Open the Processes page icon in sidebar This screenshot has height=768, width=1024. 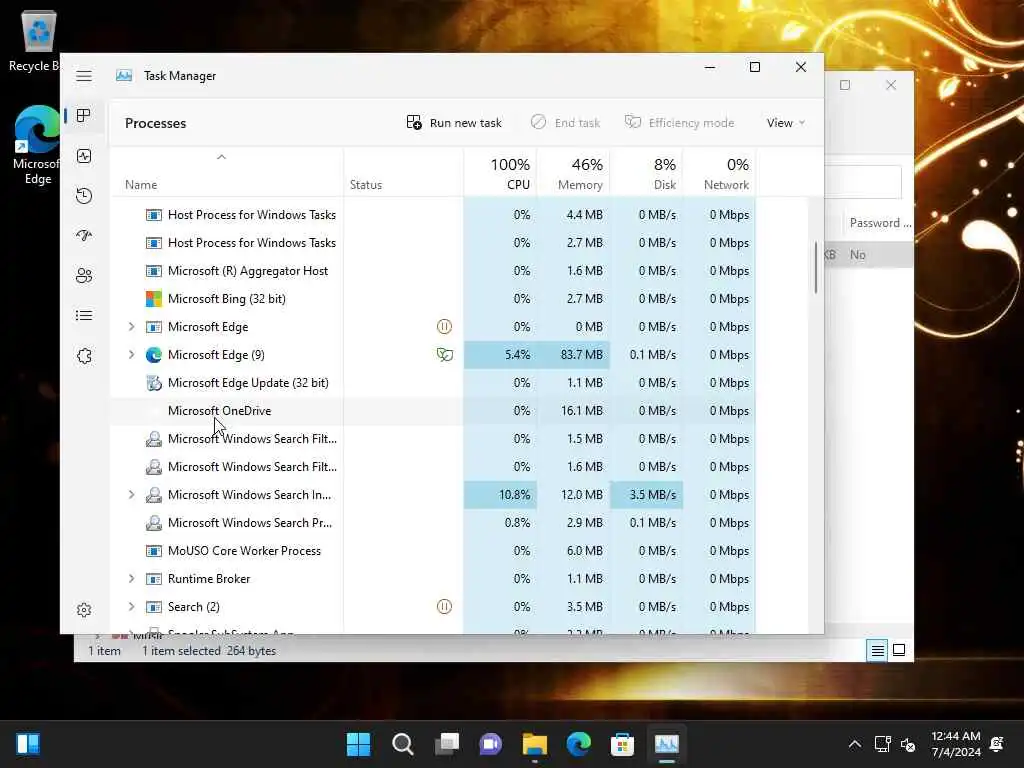tap(84, 116)
